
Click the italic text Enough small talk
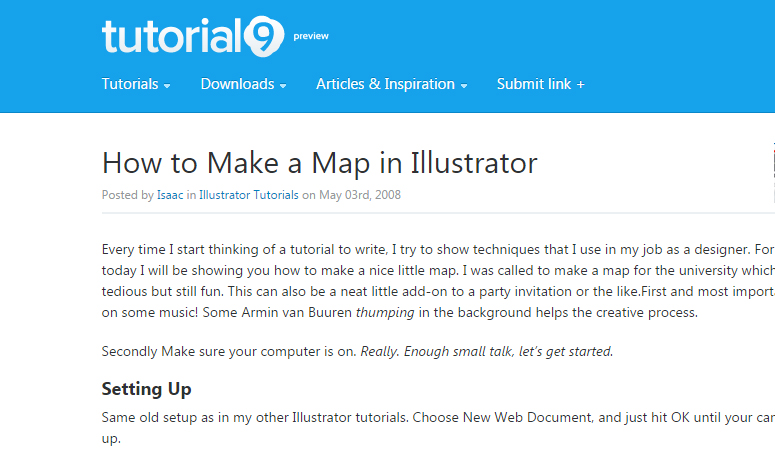tap(458, 351)
